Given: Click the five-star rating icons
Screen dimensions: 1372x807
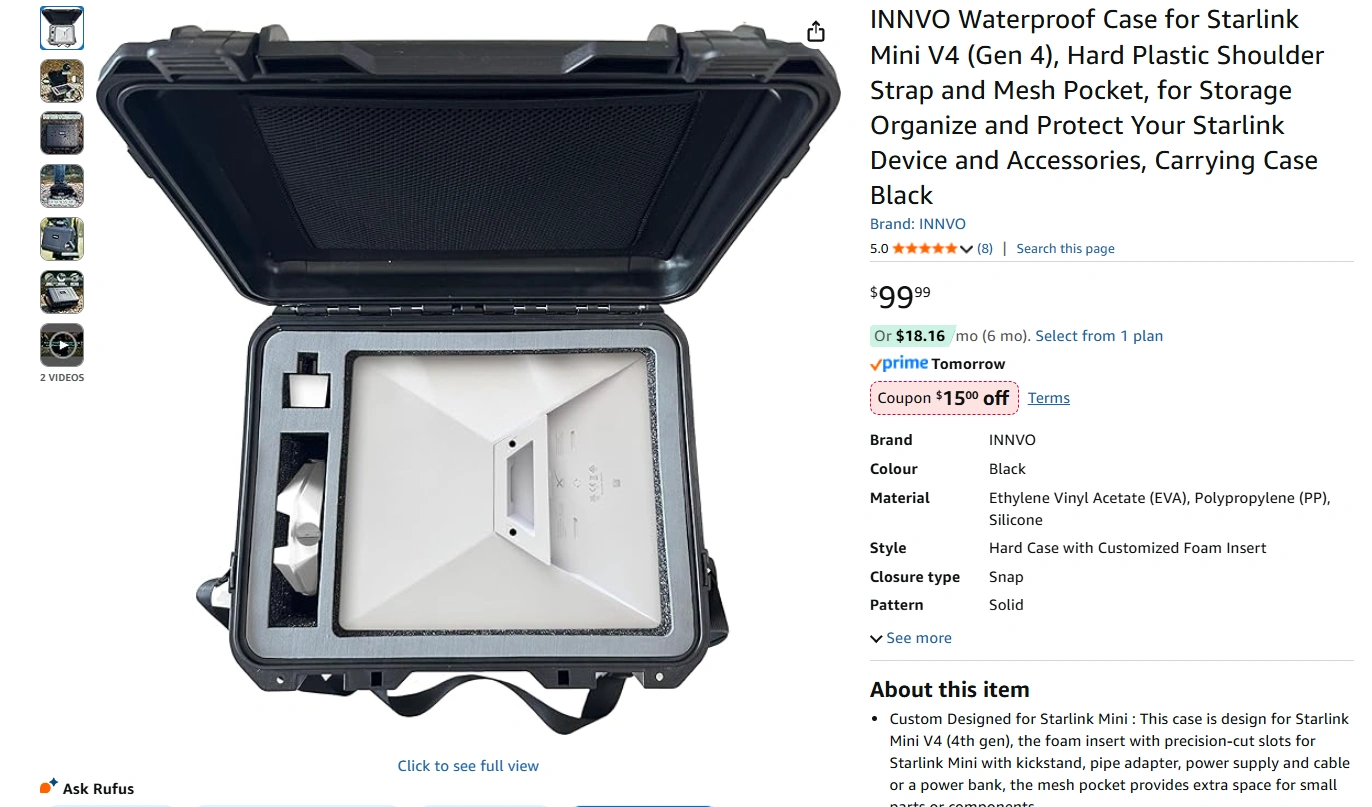Looking at the screenshot, I should pos(924,249).
